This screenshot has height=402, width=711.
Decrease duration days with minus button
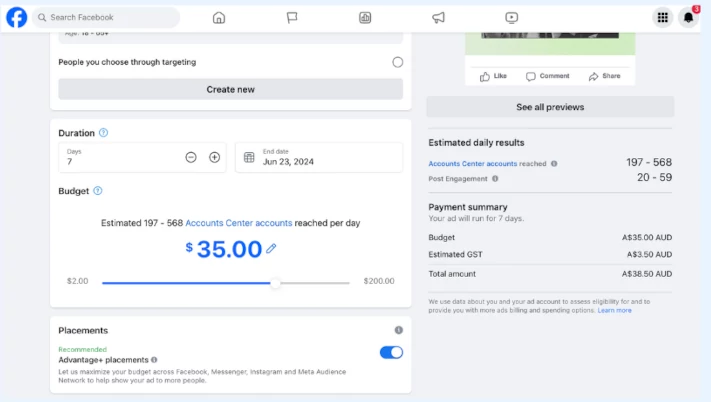point(191,157)
